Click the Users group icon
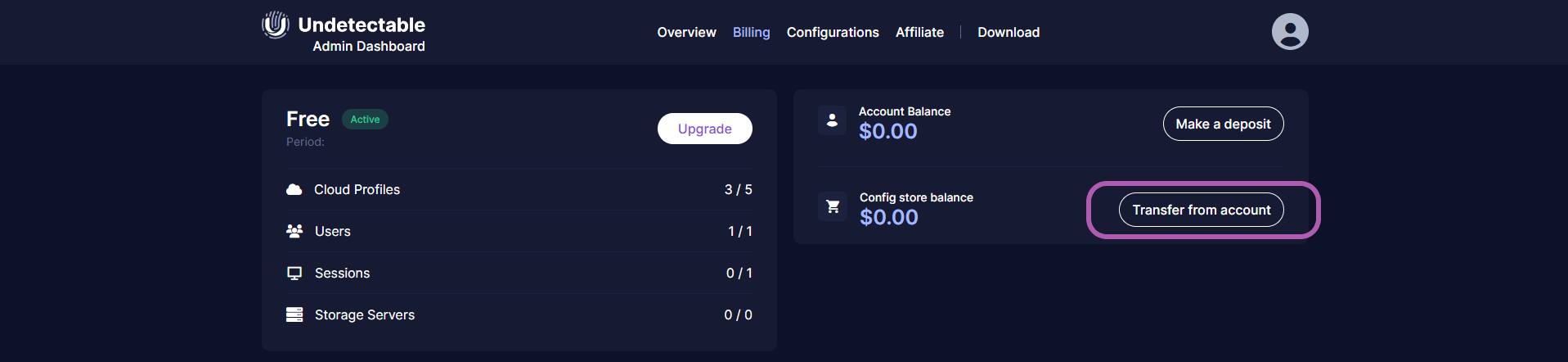The width and height of the screenshot is (1568, 362). pyautogui.click(x=294, y=232)
